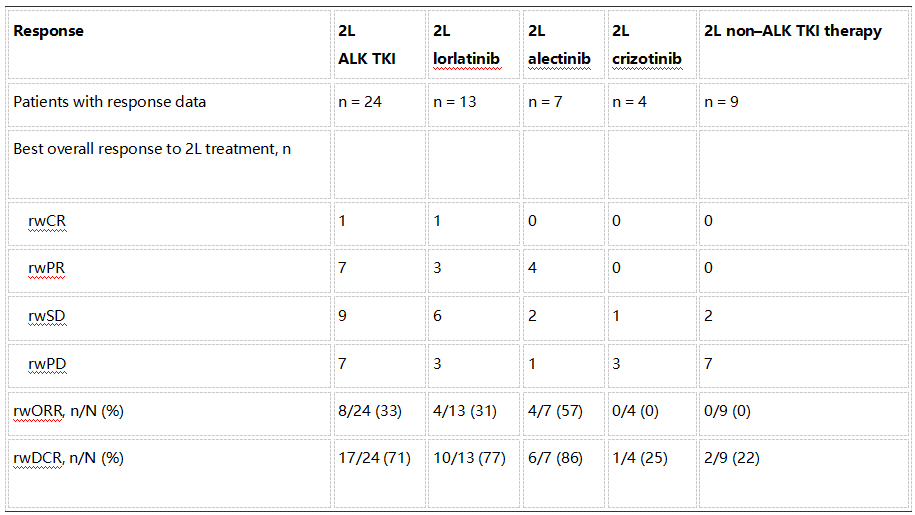This screenshot has width=915, height=515.
Task: Select the cell showing "n = 24"
Action: (x=360, y=102)
